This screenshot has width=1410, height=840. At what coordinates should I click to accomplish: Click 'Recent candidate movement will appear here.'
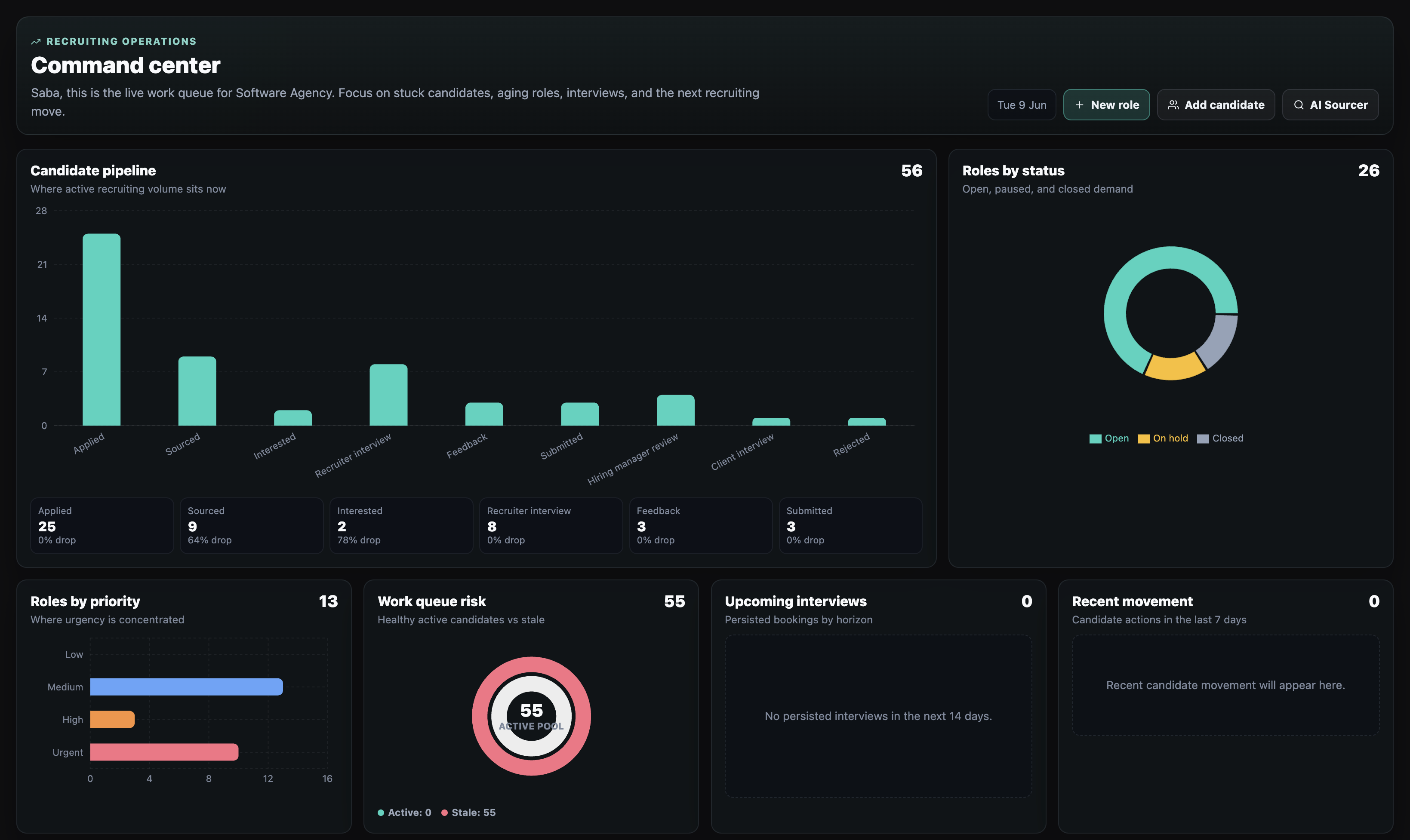1225,685
